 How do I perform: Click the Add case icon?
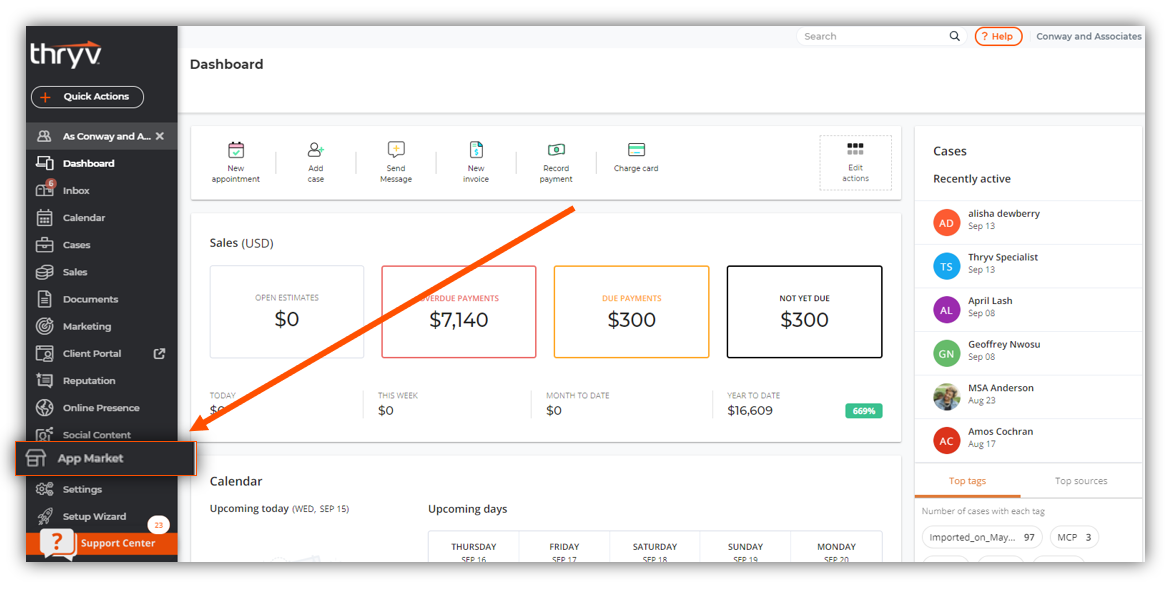[x=316, y=150]
